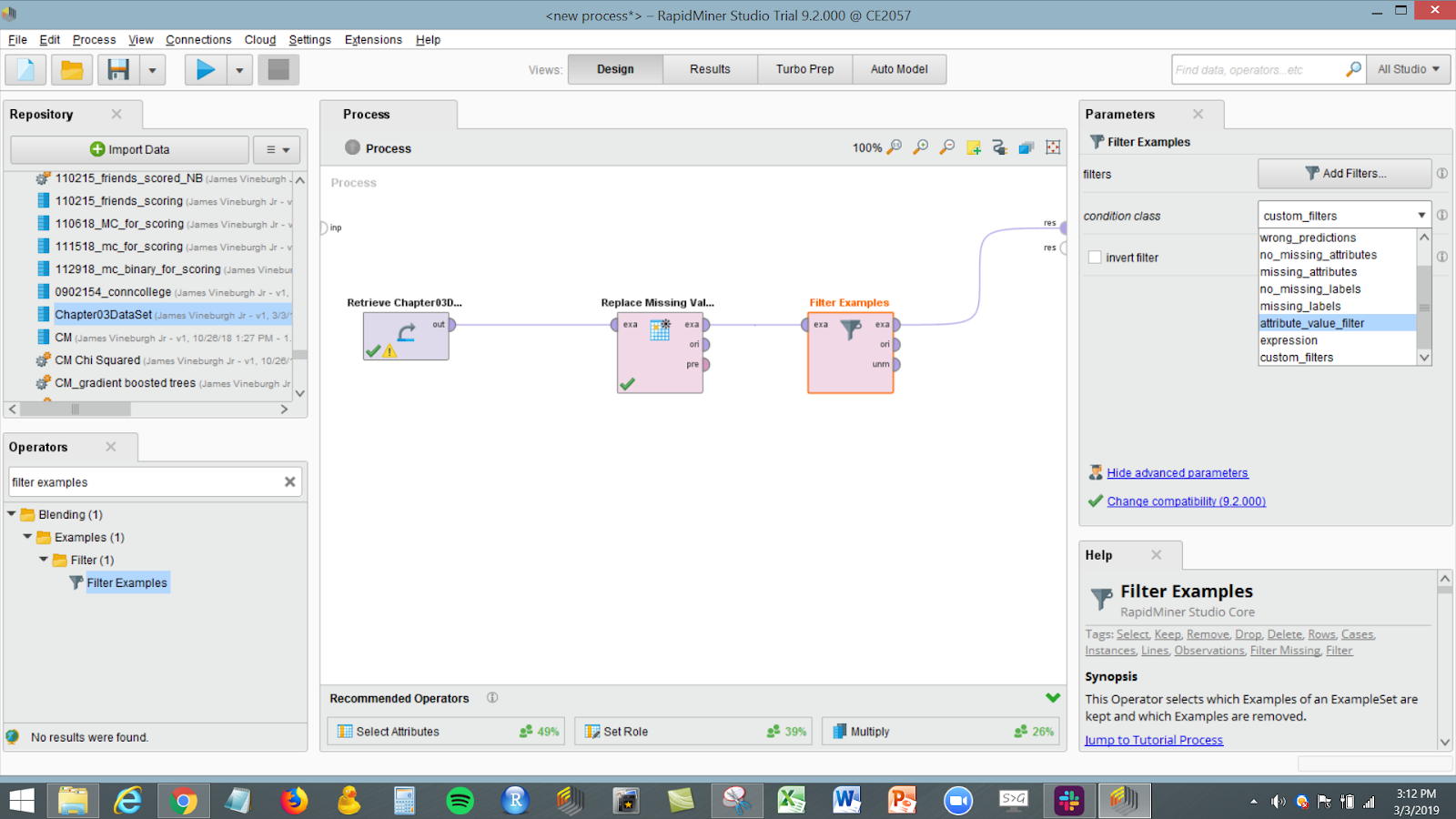Viewport: 1456px width, 819px height.
Task: Open the info icon beside the filters parameter
Action: coord(1442,173)
